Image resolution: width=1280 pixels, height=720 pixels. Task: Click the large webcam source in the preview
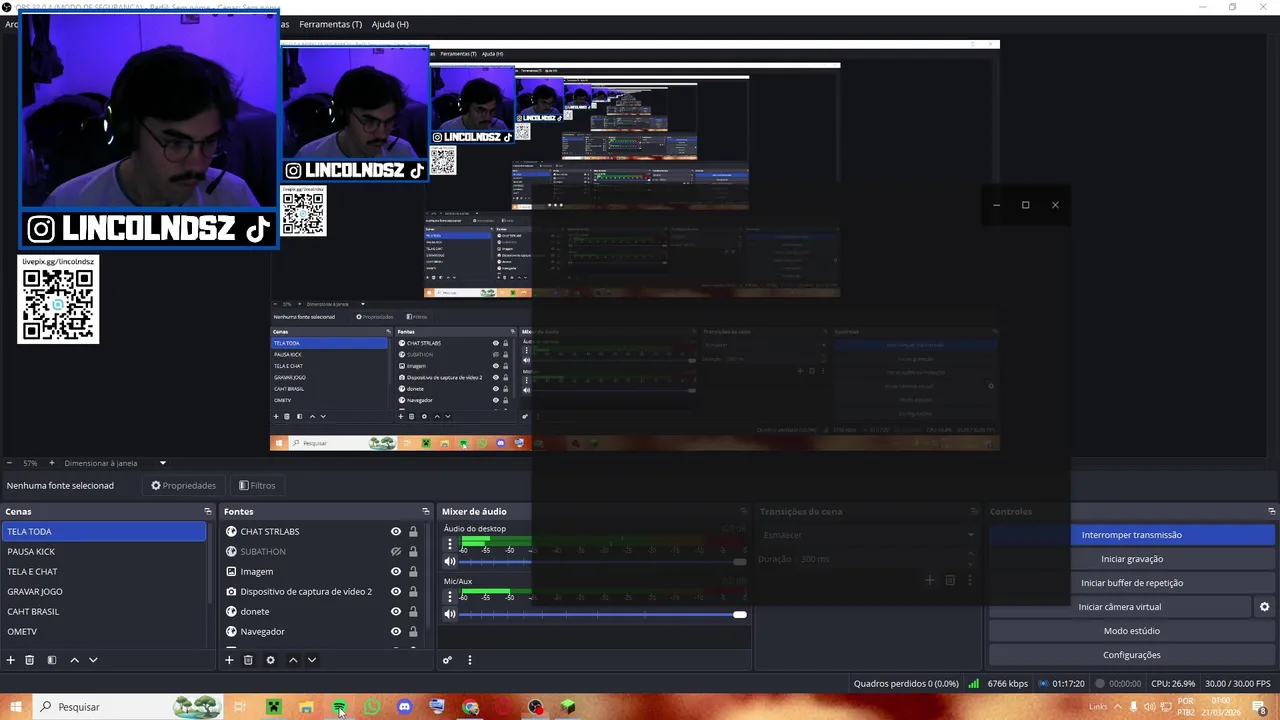tap(149, 130)
